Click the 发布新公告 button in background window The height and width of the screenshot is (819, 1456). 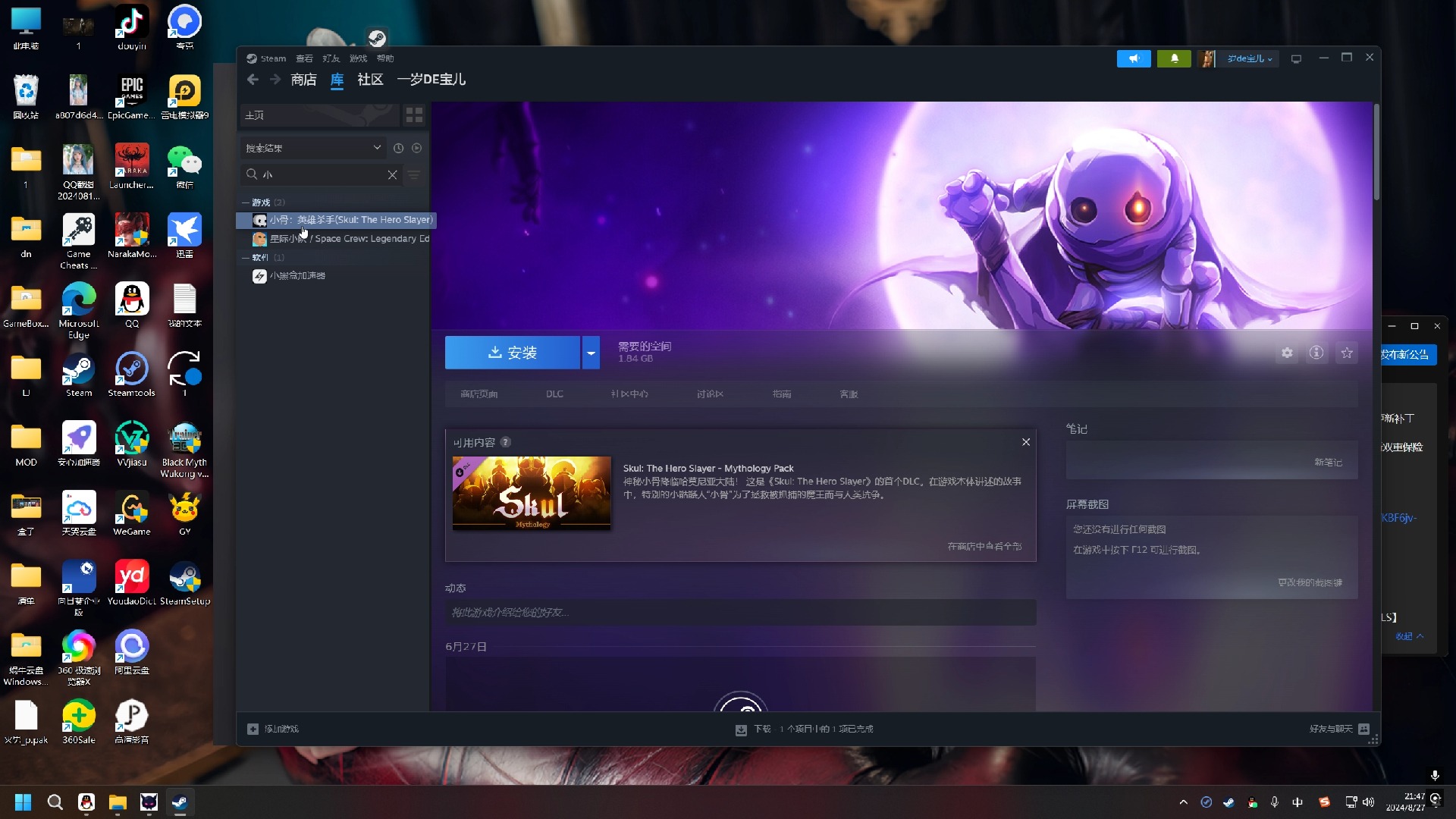tap(1407, 355)
